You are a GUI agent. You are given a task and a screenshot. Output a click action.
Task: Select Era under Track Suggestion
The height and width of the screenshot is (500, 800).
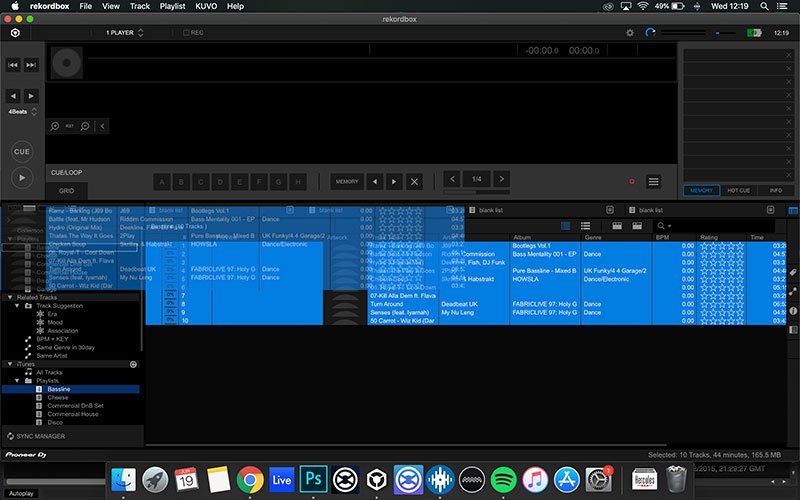(52, 314)
